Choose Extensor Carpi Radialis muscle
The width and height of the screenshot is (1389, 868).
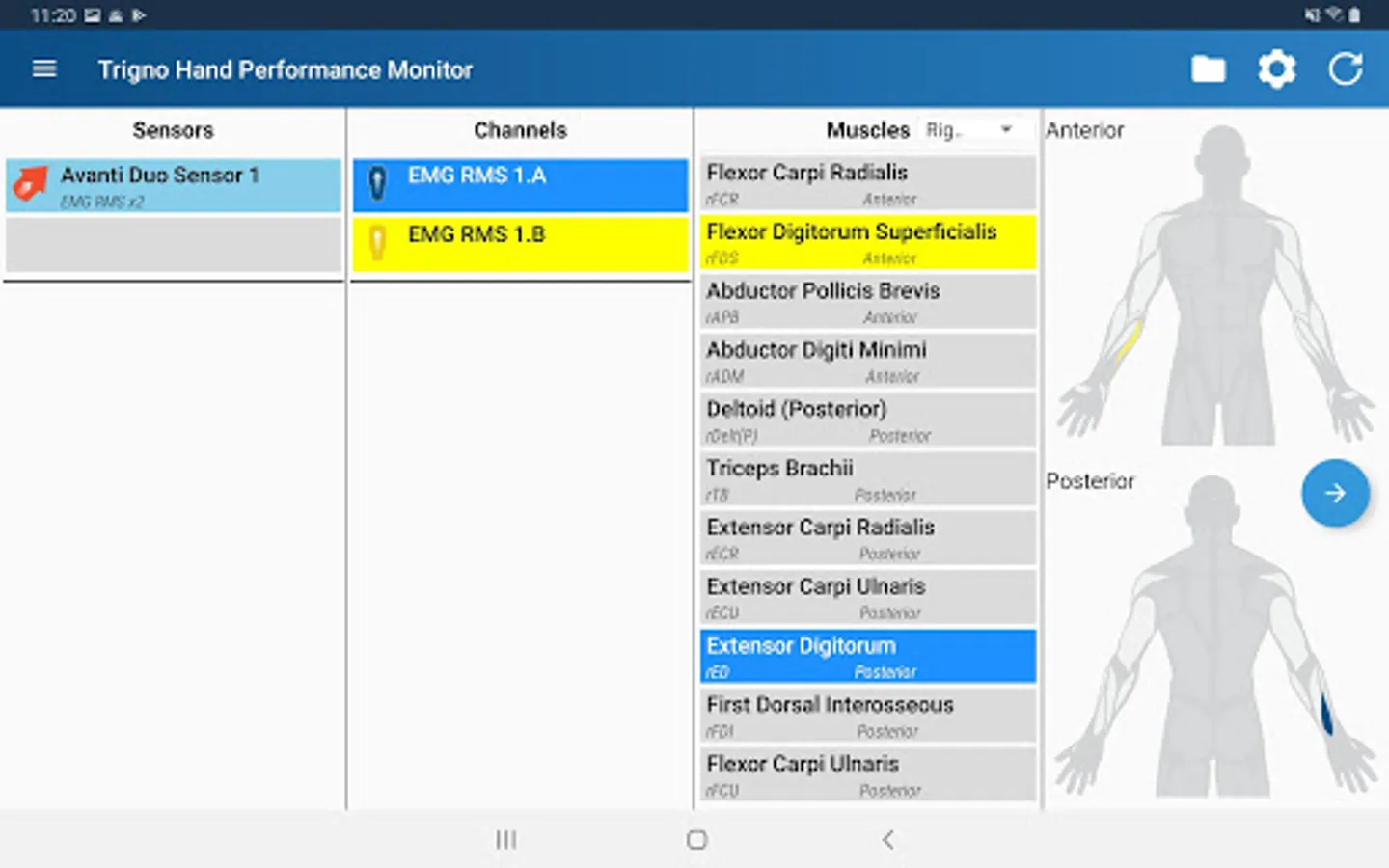pos(868,538)
